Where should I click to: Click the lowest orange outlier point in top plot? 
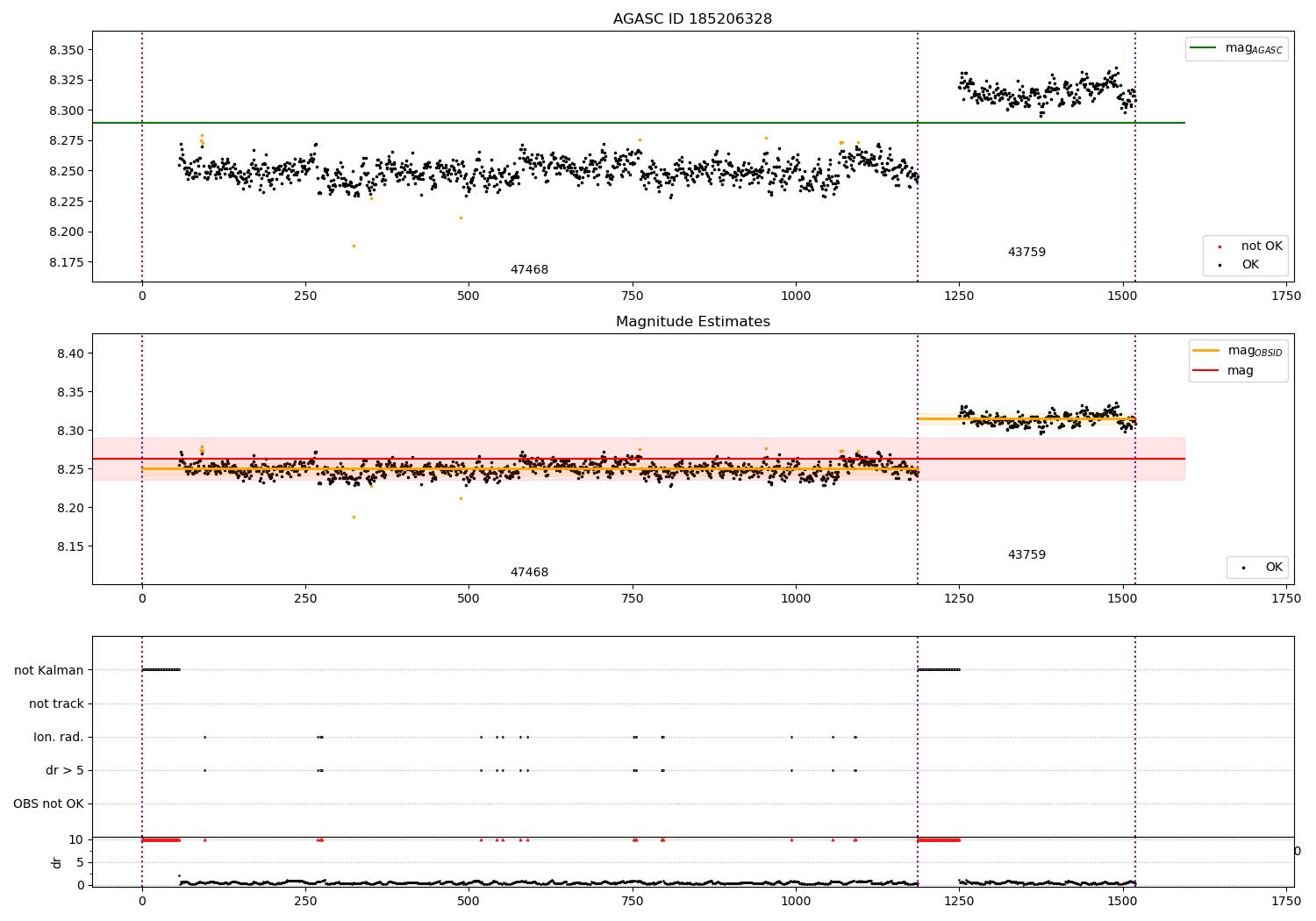point(354,246)
